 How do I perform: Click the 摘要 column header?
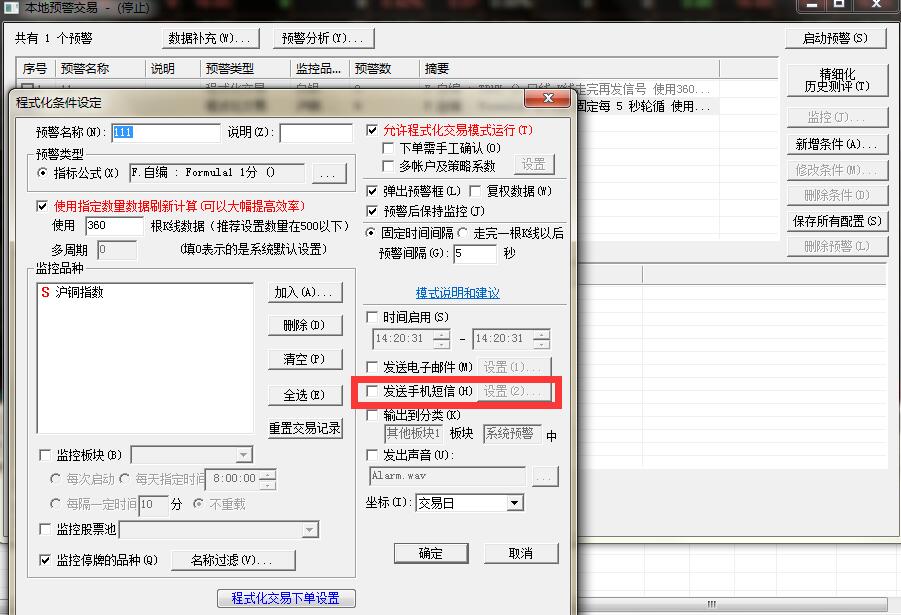[437, 69]
